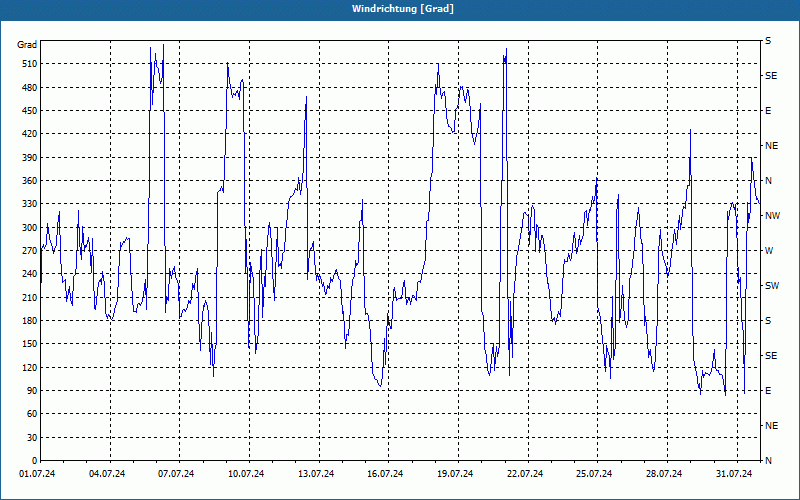Click the "Windrichtung [Grad]" chart title

point(403,9)
